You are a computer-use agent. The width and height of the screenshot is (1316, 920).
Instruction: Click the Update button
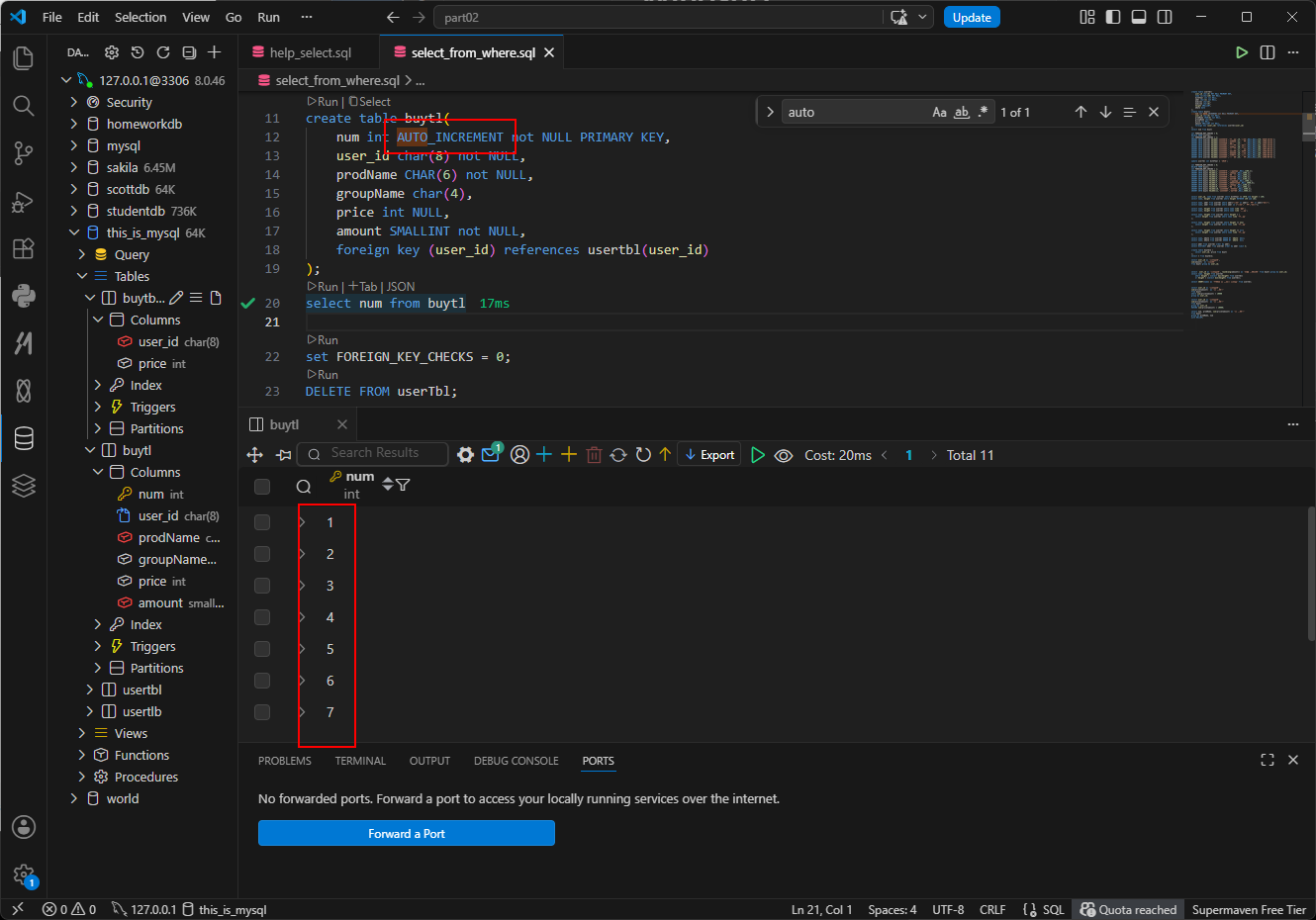[x=972, y=17]
